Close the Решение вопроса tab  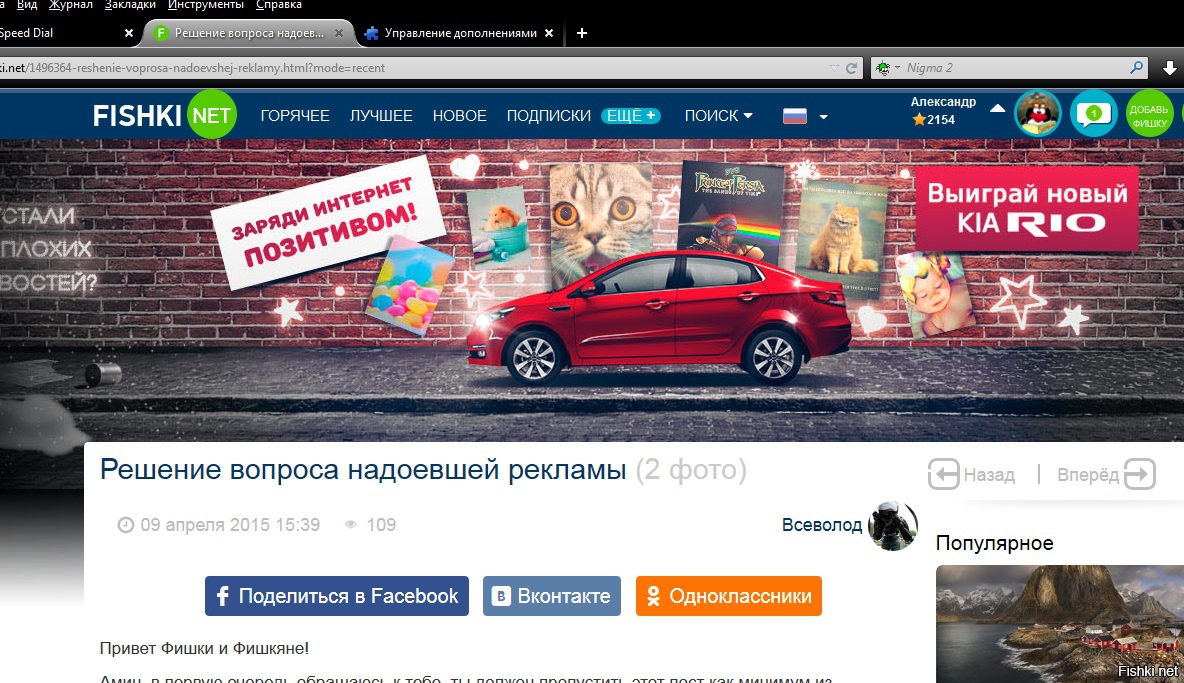(x=339, y=33)
